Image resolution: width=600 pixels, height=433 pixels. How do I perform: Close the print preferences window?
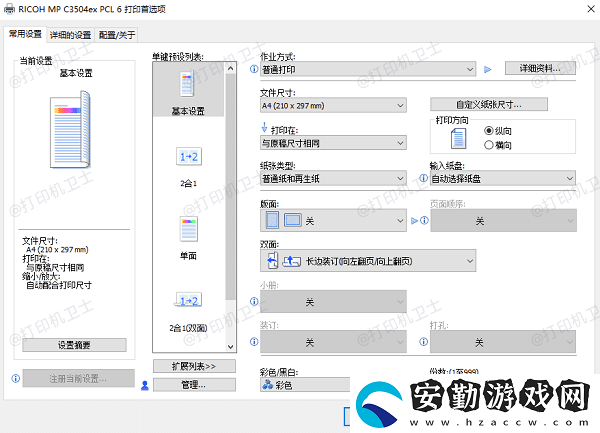(591, 9)
